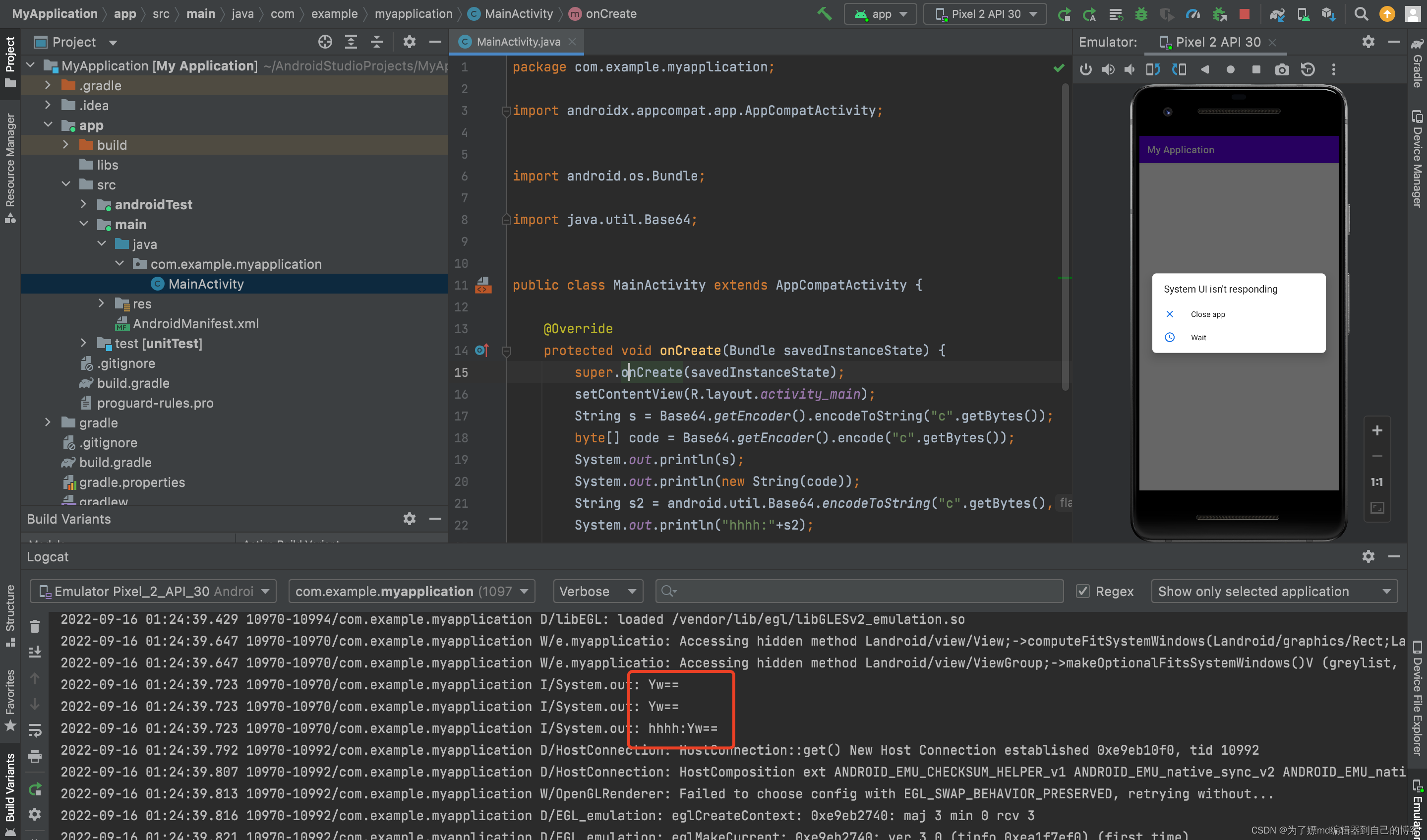This screenshot has width=1427, height=840.
Task: Start debugging with the green bug icon
Action: tap(1141, 14)
